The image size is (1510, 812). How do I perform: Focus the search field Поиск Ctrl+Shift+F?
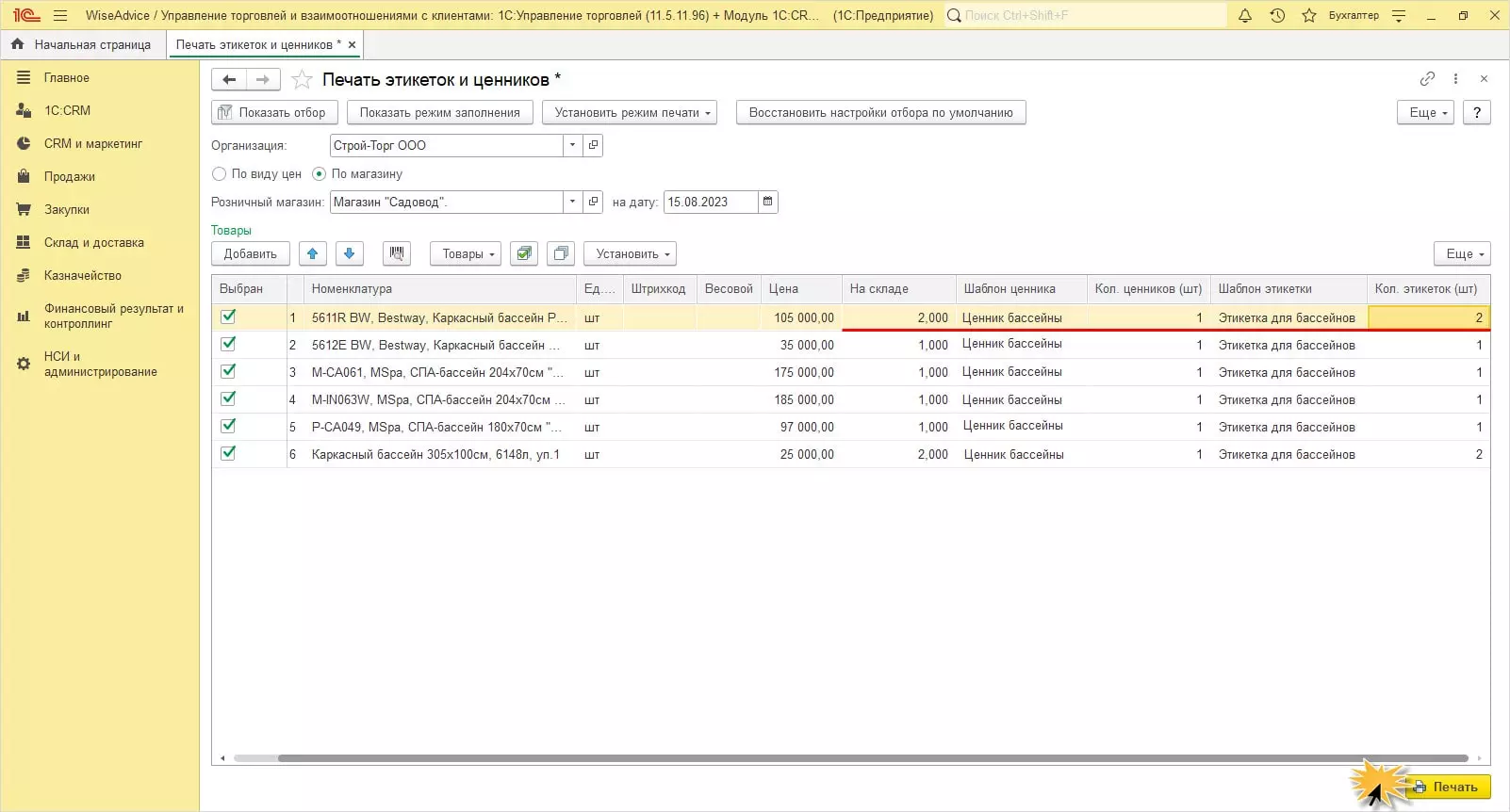(x=1086, y=15)
